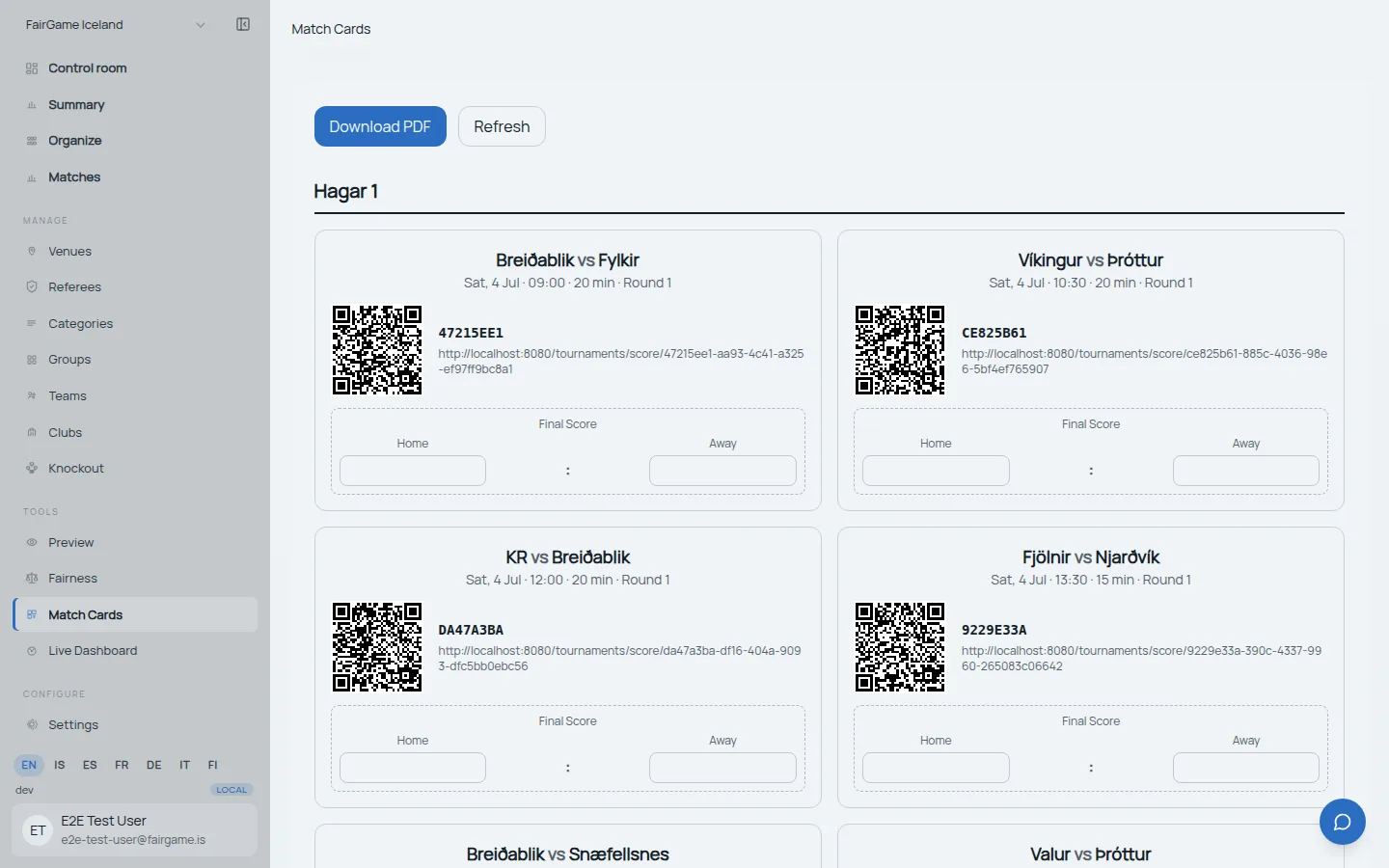
Task: Open the chat support bubble
Action: click(1343, 822)
